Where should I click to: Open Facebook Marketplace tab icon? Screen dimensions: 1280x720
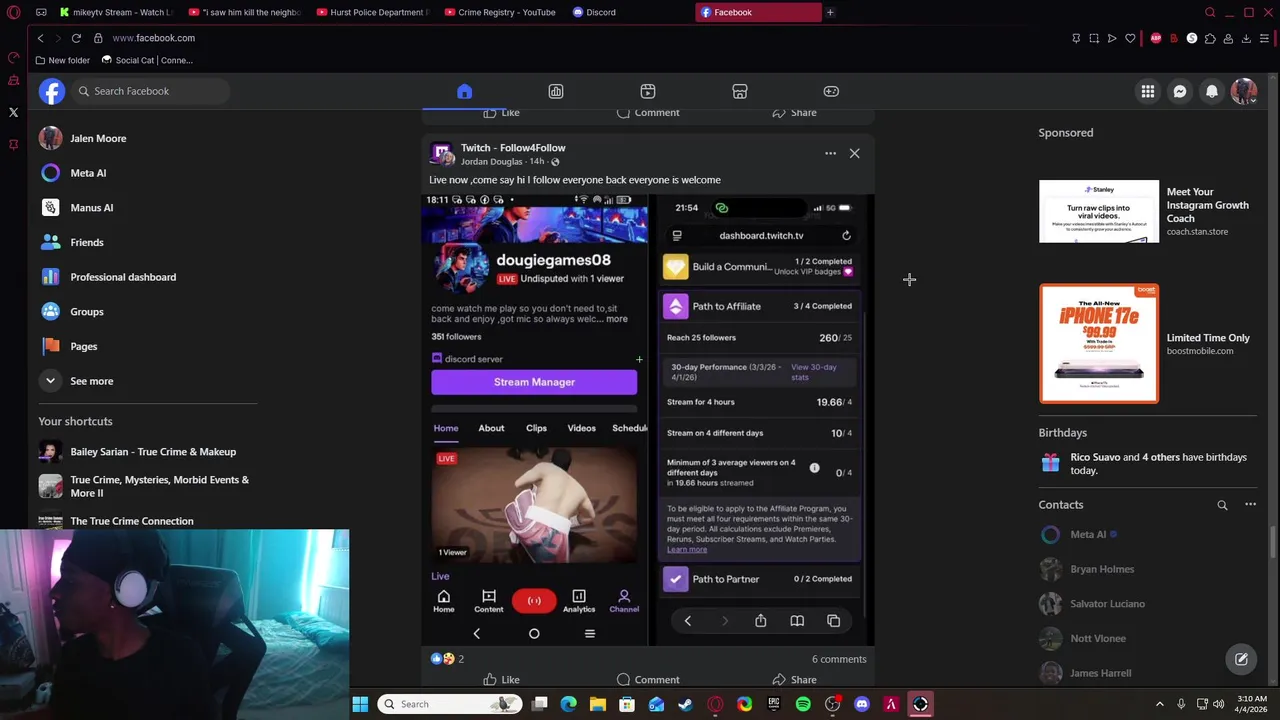point(740,91)
